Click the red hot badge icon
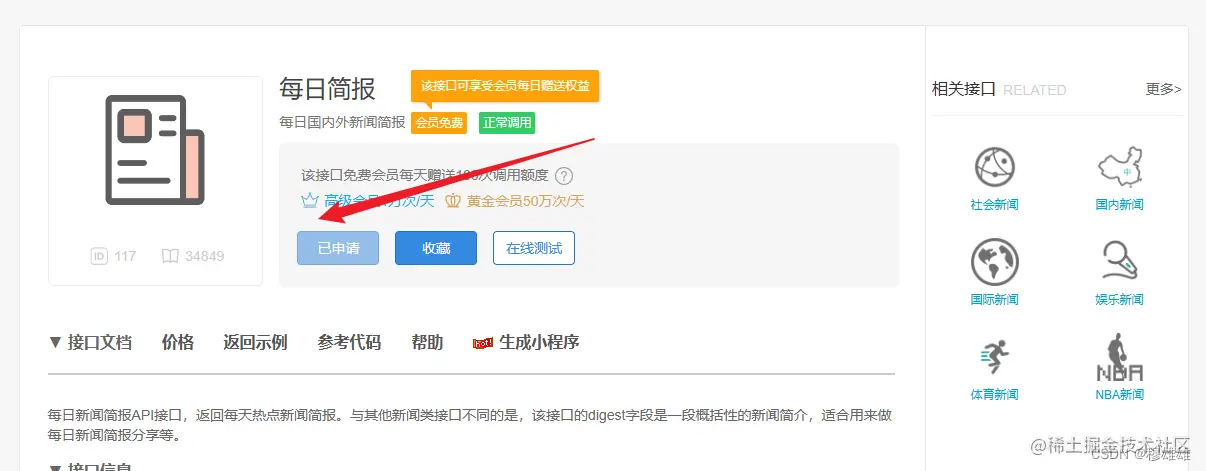The width and height of the screenshot is (1206, 471). [x=483, y=343]
